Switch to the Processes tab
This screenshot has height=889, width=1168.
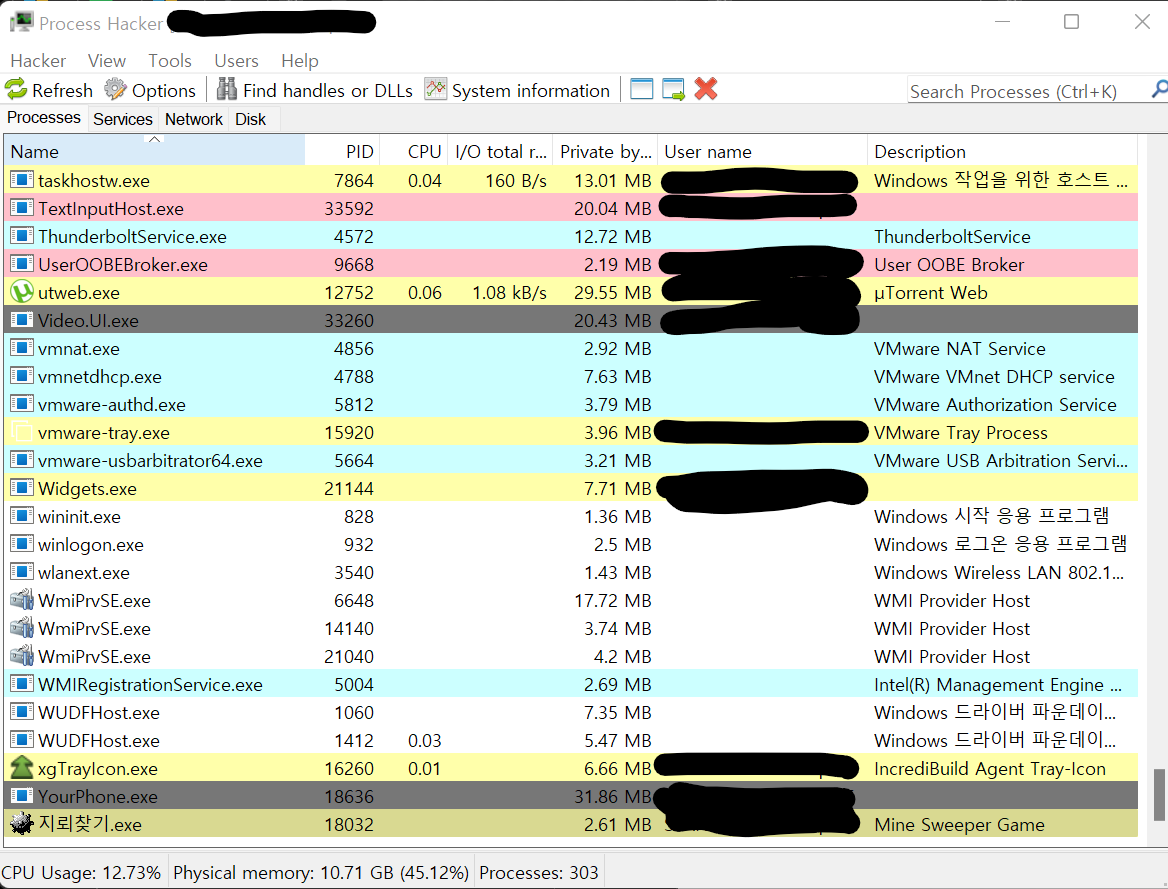pyautogui.click(x=44, y=118)
